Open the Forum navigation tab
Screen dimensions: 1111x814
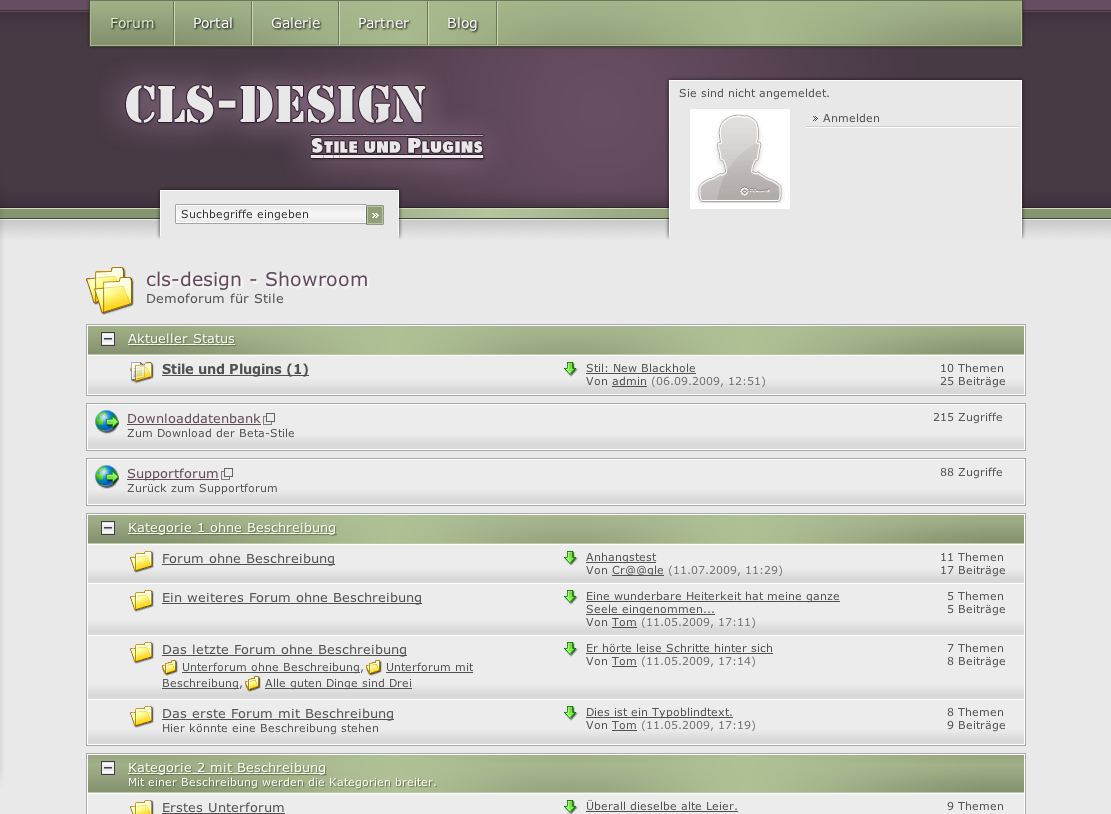[132, 23]
